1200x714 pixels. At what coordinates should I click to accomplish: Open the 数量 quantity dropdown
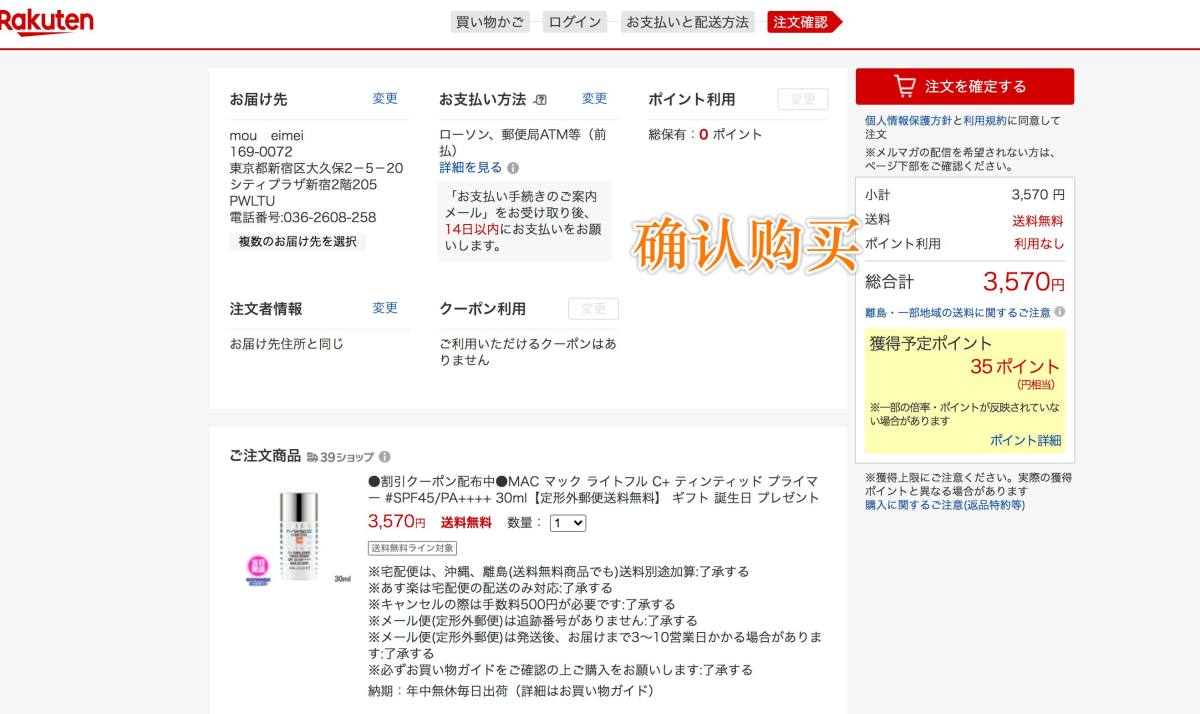pos(567,522)
